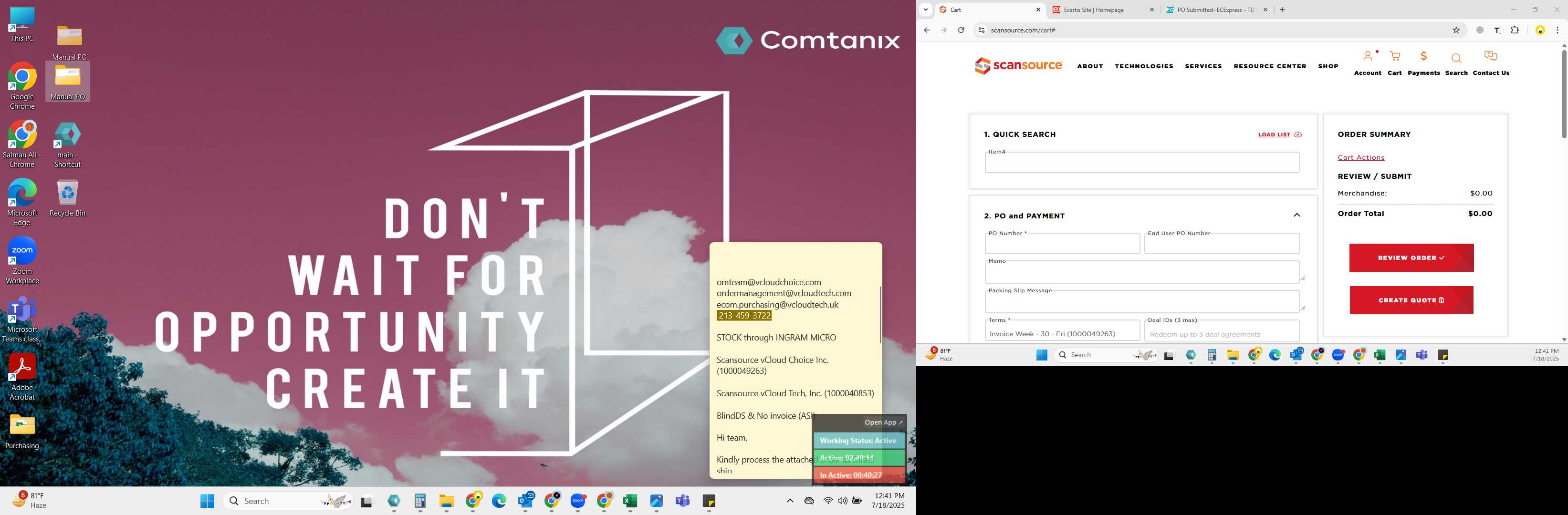The height and width of the screenshot is (515, 1568).
Task: Click the Working Status: Active bar
Action: (x=859, y=441)
